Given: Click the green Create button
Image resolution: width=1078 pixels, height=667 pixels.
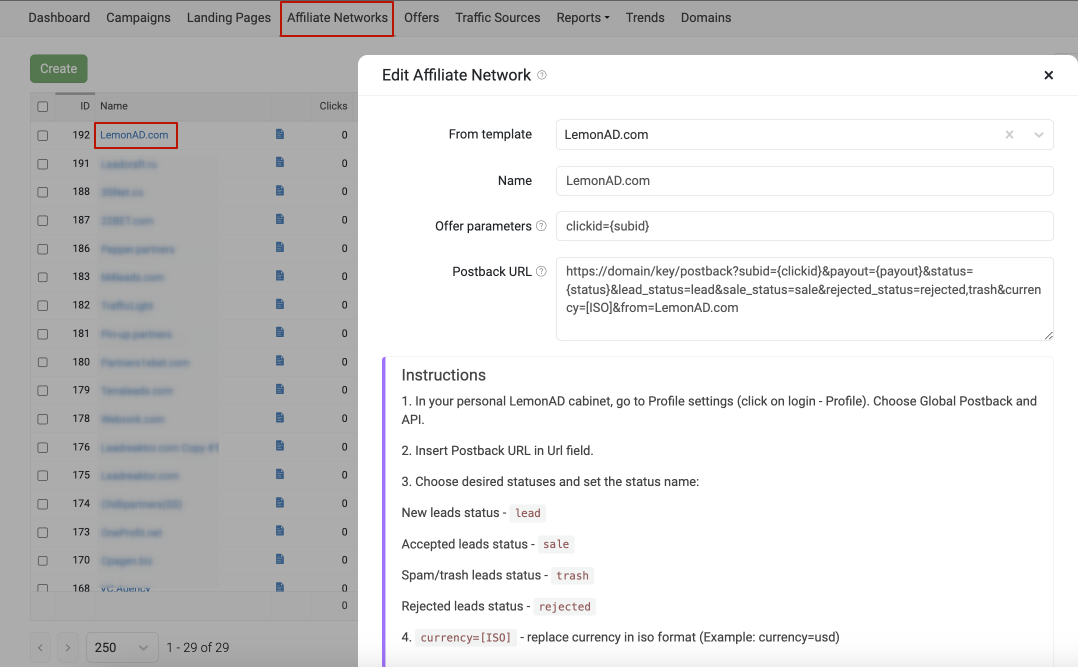Looking at the screenshot, I should click(58, 69).
